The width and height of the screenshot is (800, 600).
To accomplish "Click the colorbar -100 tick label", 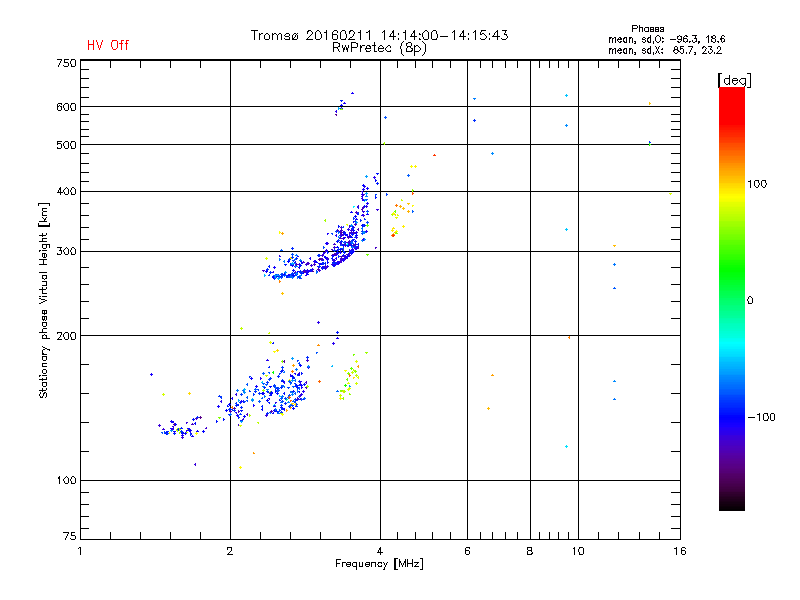I will coord(761,417).
